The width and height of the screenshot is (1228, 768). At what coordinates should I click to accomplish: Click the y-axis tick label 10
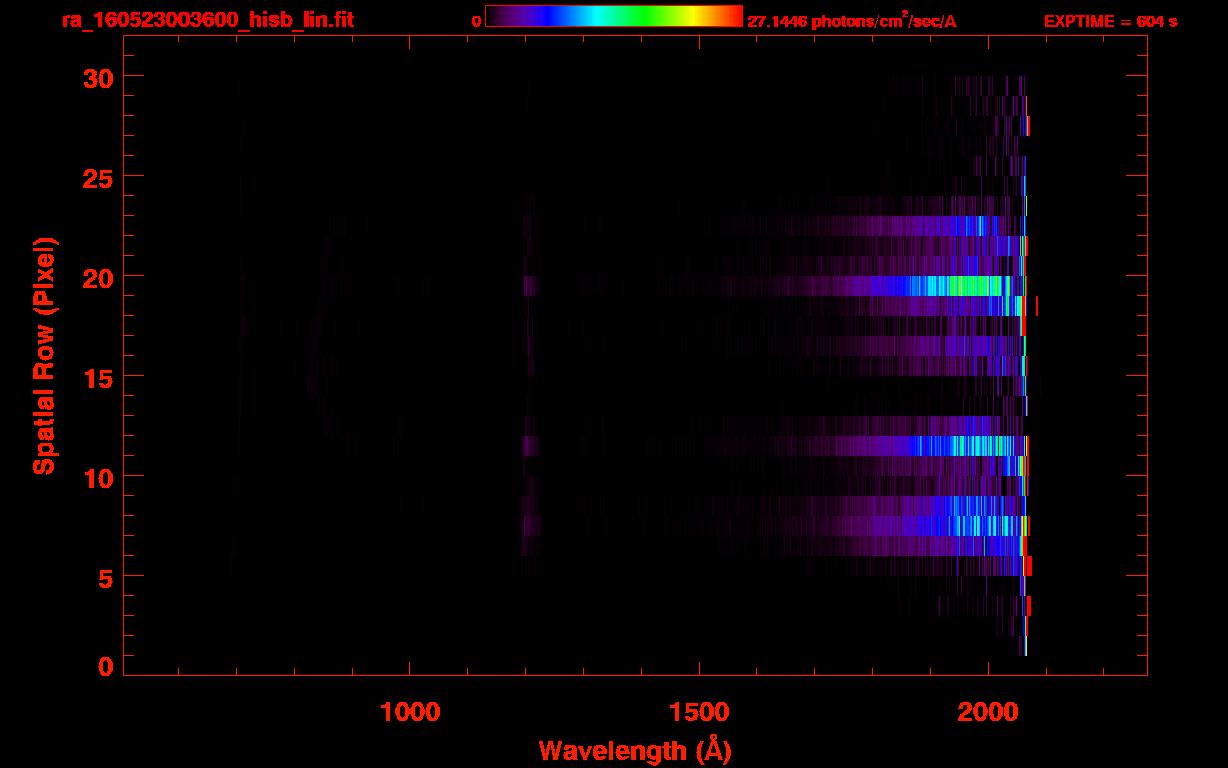tap(99, 477)
